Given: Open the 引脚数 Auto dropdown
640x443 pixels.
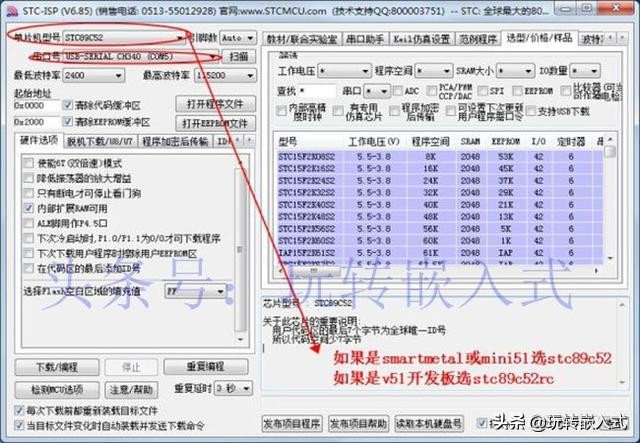Looking at the screenshot, I should [238, 38].
